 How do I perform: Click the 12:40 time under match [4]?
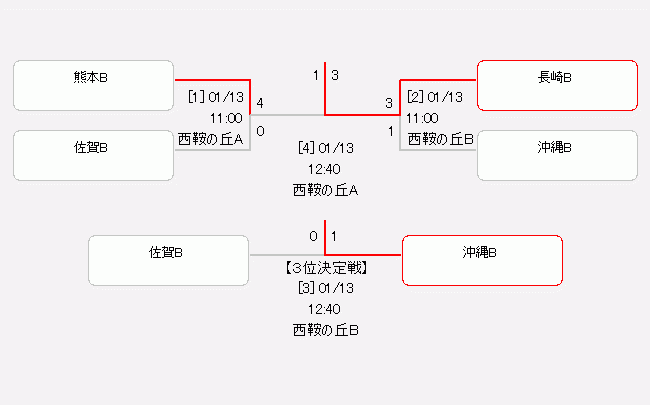326,168
